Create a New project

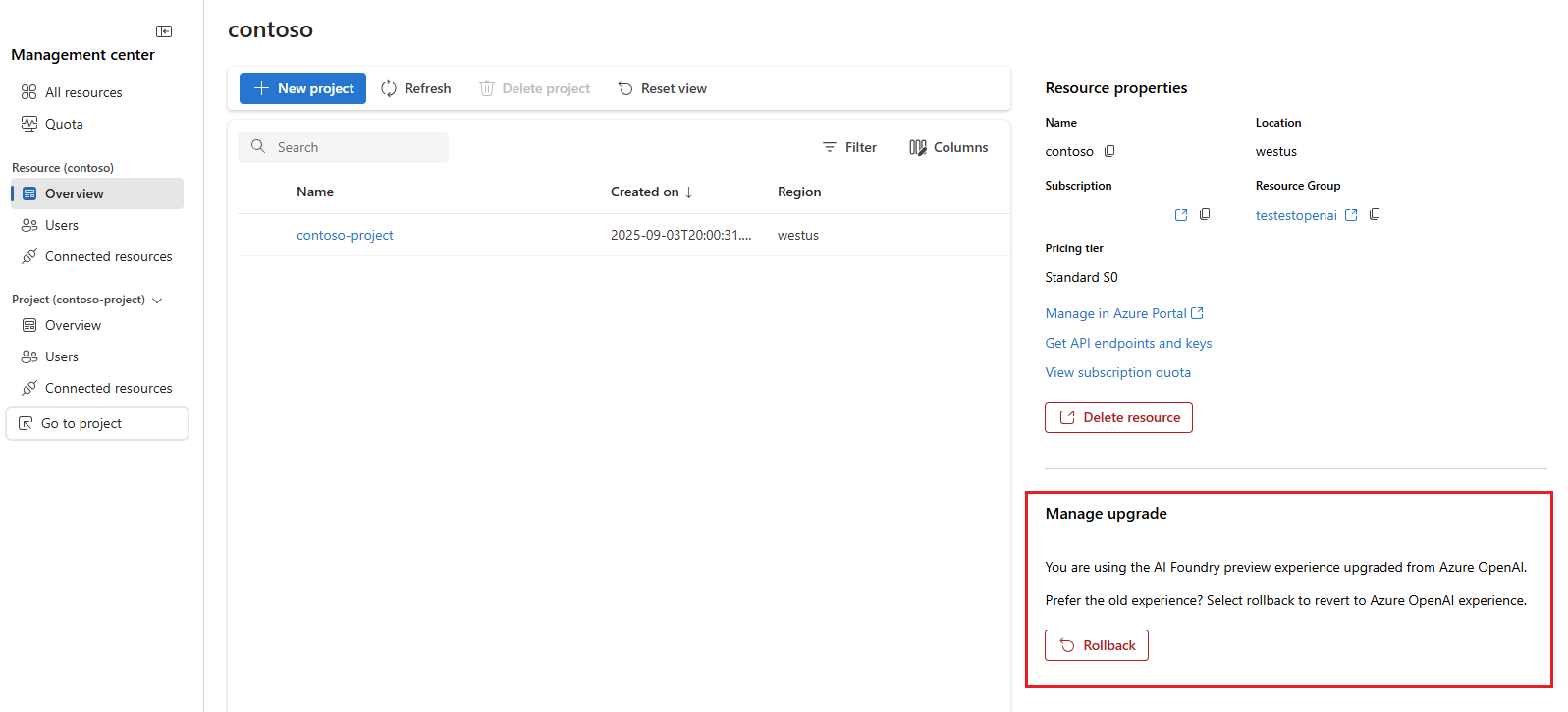(x=302, y=88)
